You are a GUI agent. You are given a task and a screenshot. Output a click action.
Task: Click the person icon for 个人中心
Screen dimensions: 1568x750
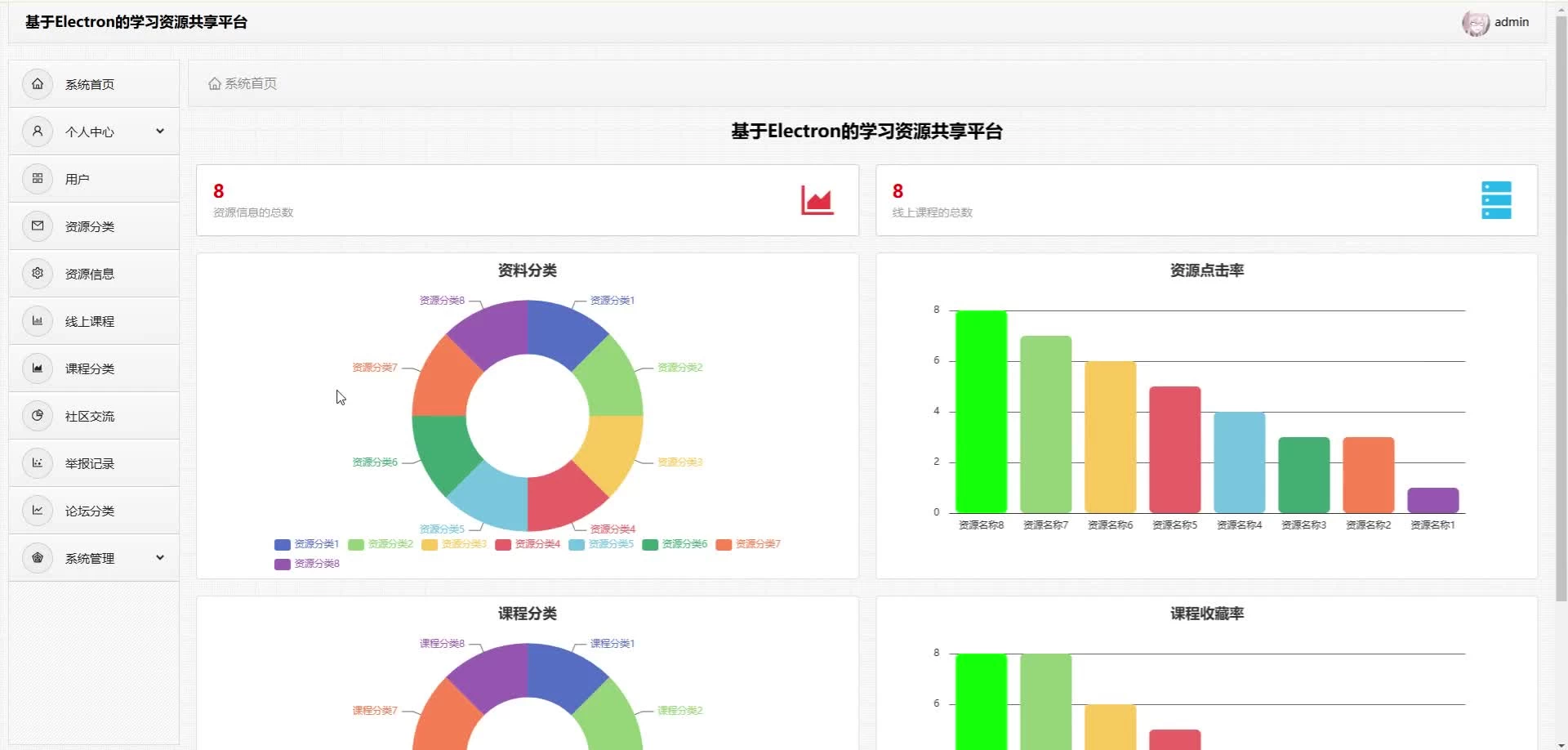click(38, 132)
